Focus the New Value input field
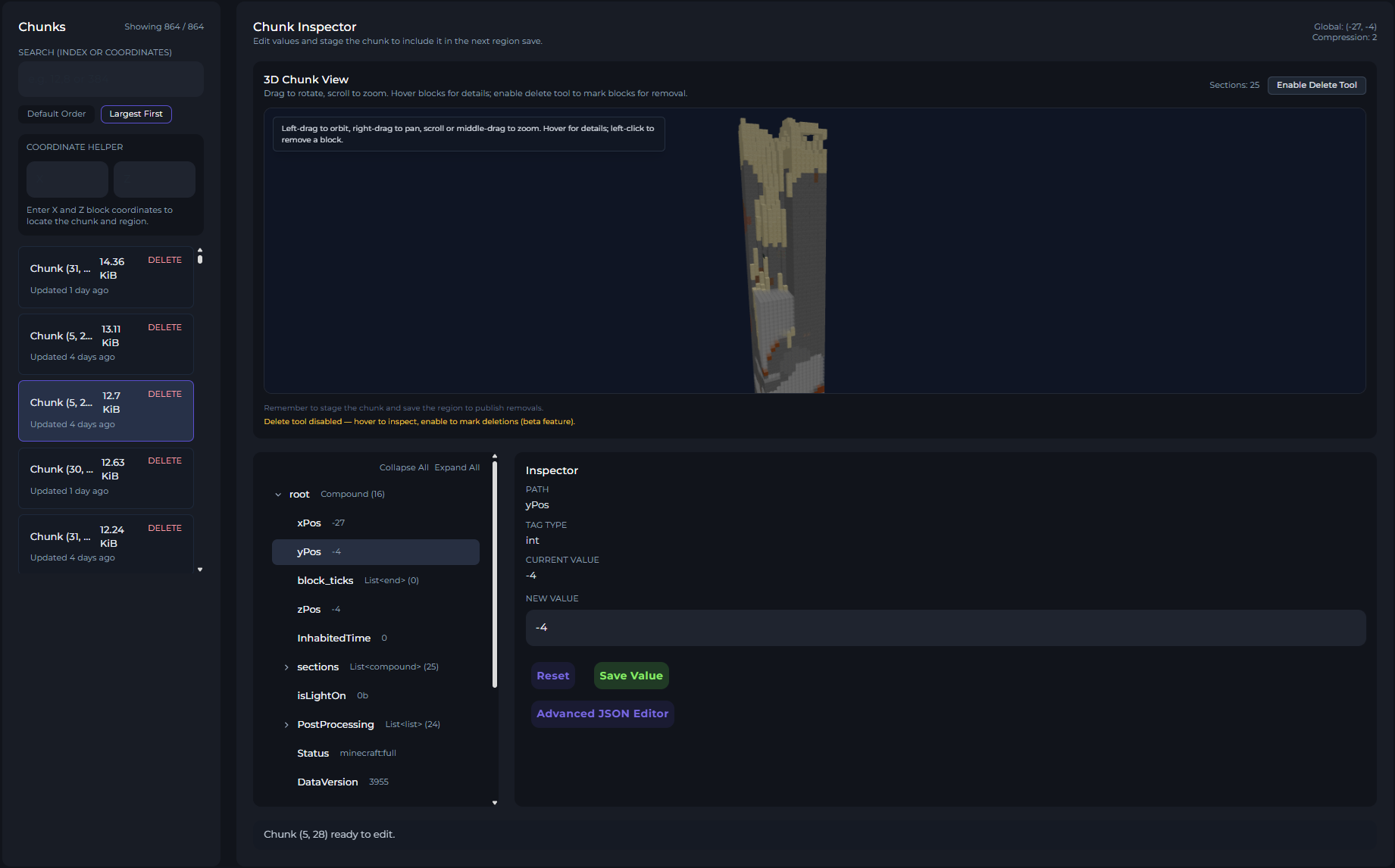1395x868 pixels. [x=945, y=628]
